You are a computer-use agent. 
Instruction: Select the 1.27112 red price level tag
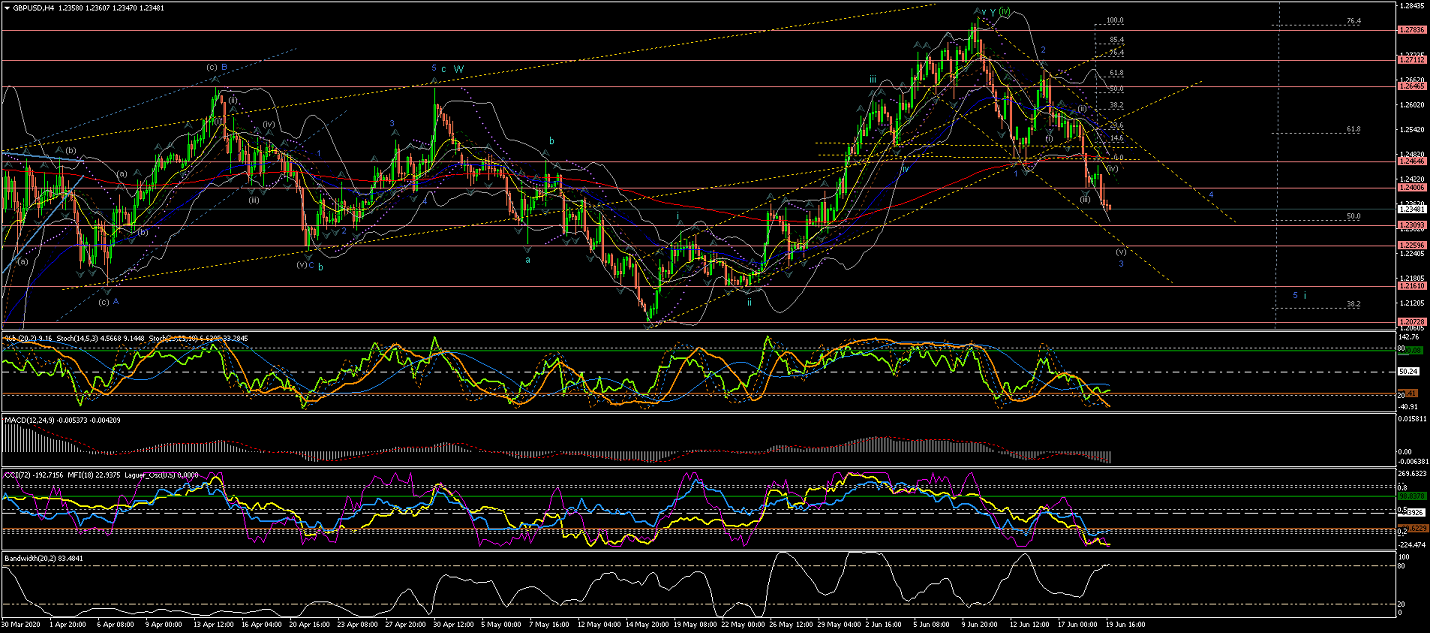click(1411, 60)
